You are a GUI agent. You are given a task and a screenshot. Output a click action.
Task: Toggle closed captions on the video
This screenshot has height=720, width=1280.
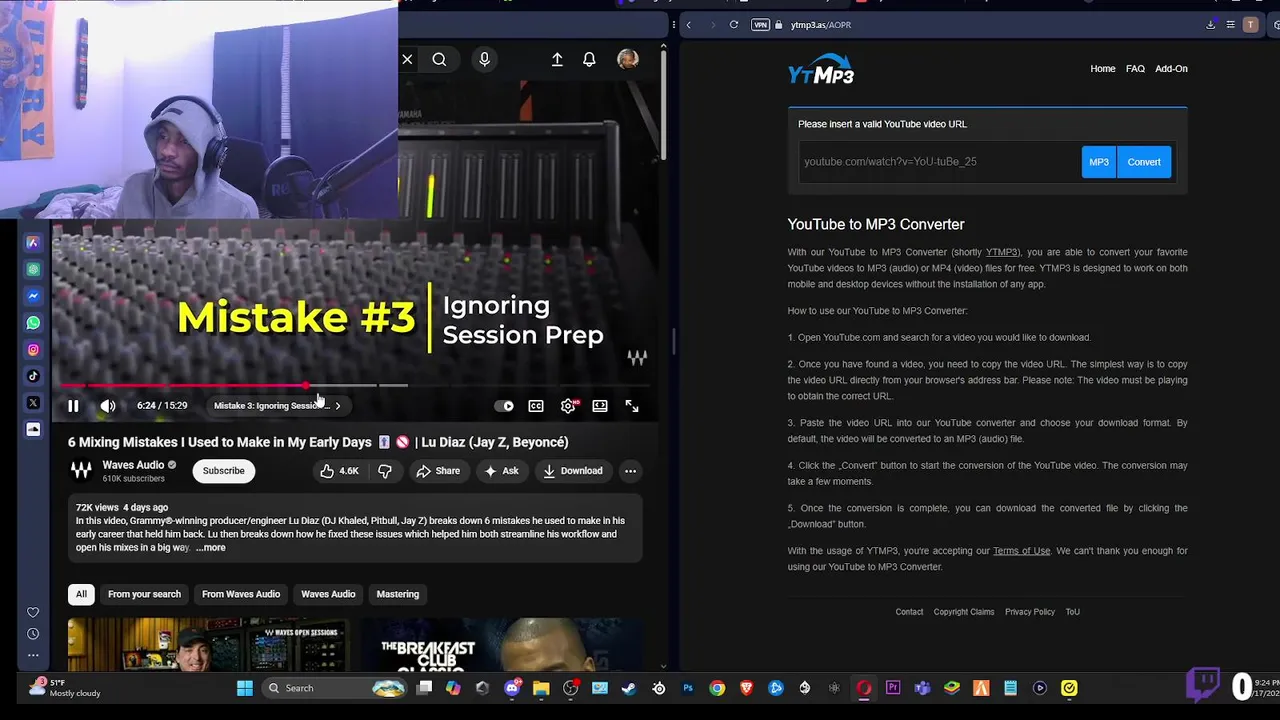point(536,406)
